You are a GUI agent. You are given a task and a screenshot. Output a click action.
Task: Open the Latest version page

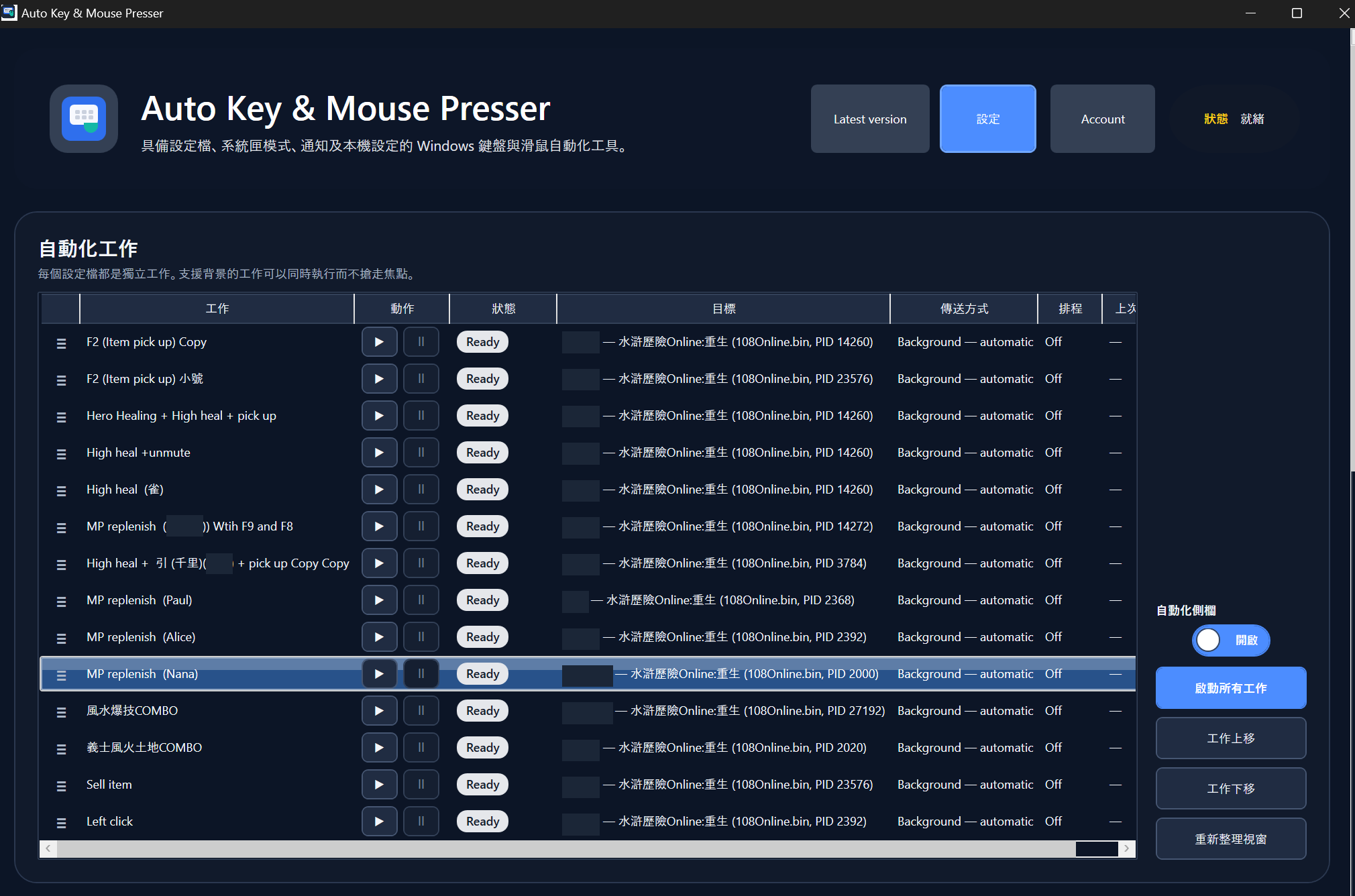870,119
